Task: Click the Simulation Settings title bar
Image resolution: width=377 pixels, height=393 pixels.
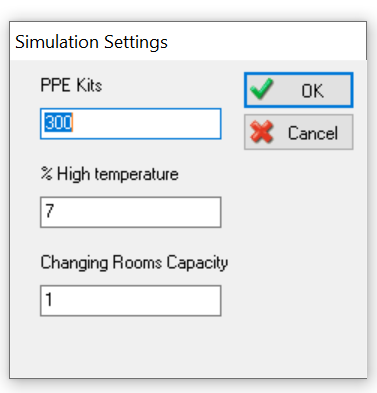Action: coord(188,41)
